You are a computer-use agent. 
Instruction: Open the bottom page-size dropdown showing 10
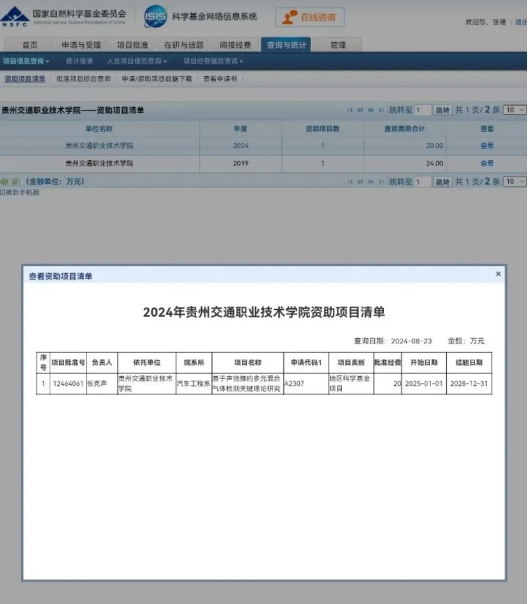[515, 181]
